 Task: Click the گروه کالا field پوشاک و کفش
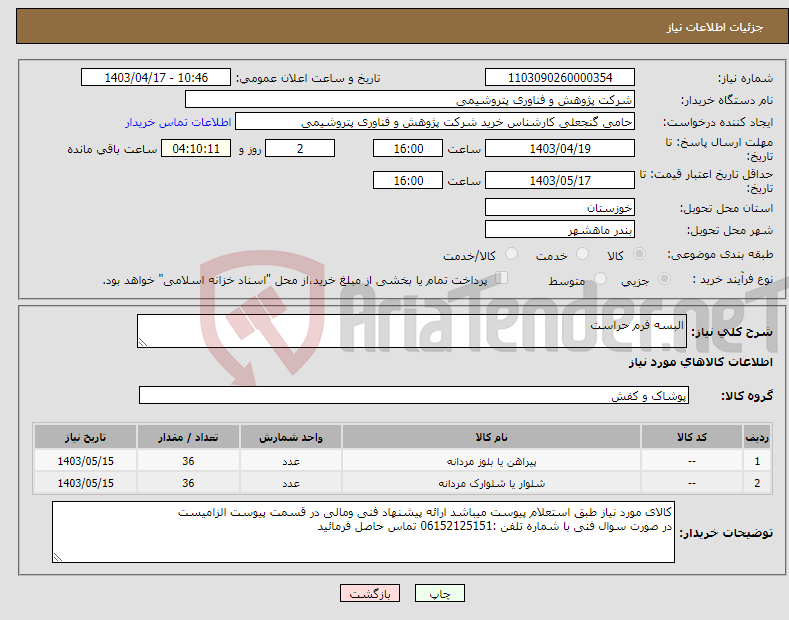click(414, 396)
